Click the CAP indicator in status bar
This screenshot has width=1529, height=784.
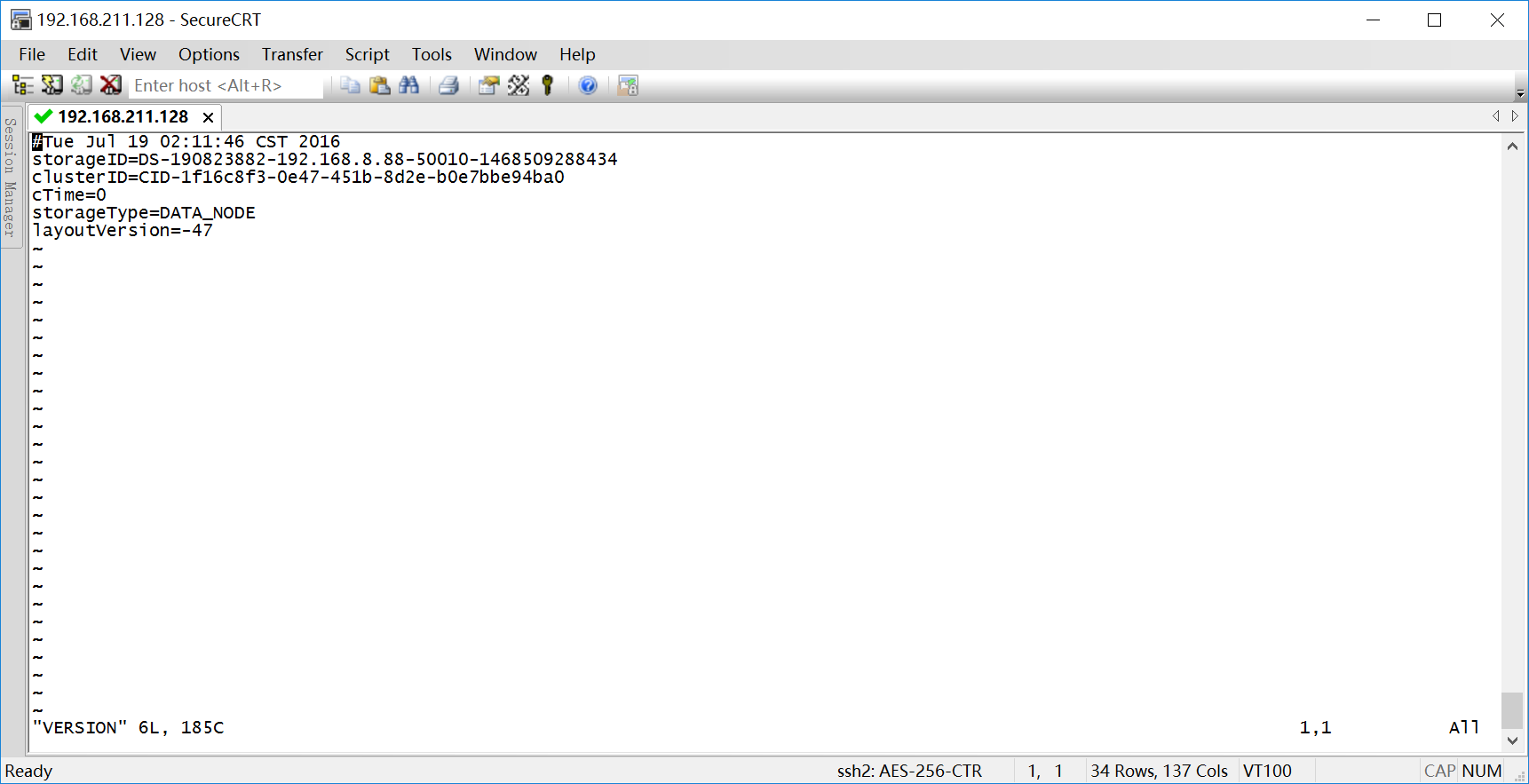tap(1439, 771)
